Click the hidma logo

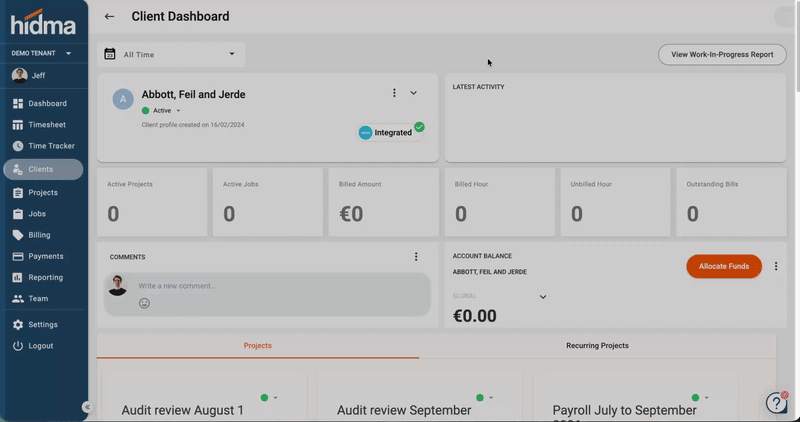tap(43, 23)
